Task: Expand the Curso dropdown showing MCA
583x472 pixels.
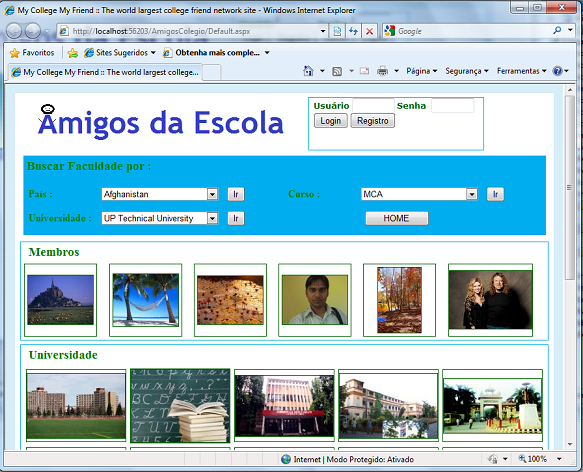Action: [472, 194]
